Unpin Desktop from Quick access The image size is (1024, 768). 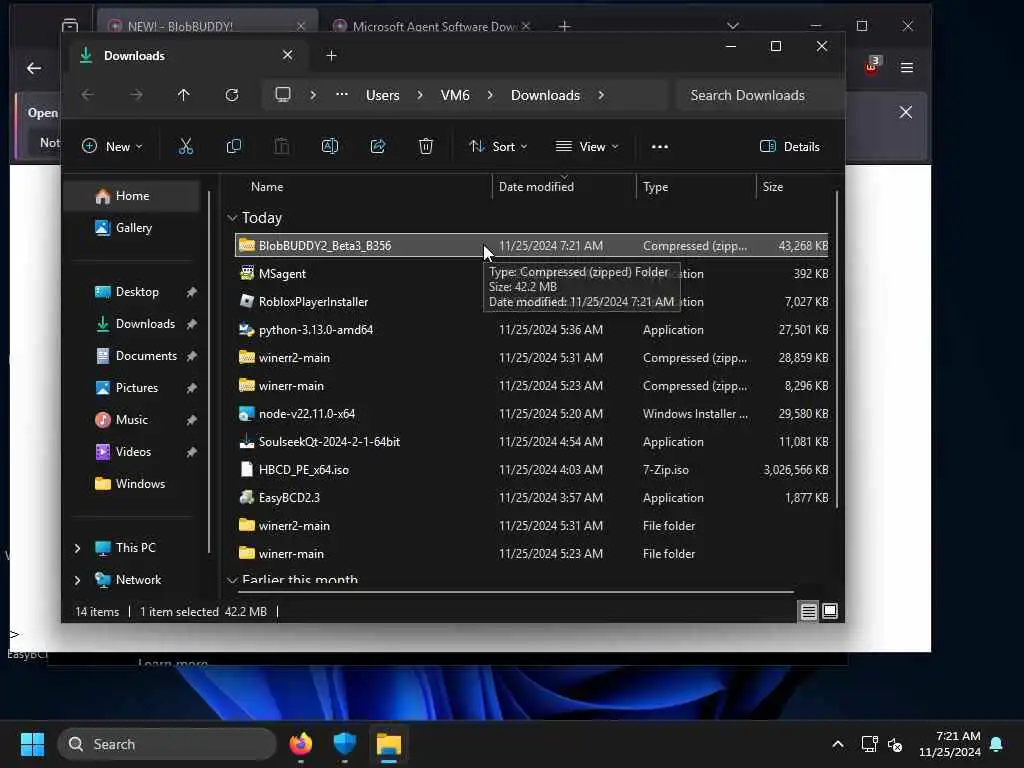(x=191, y=292)
